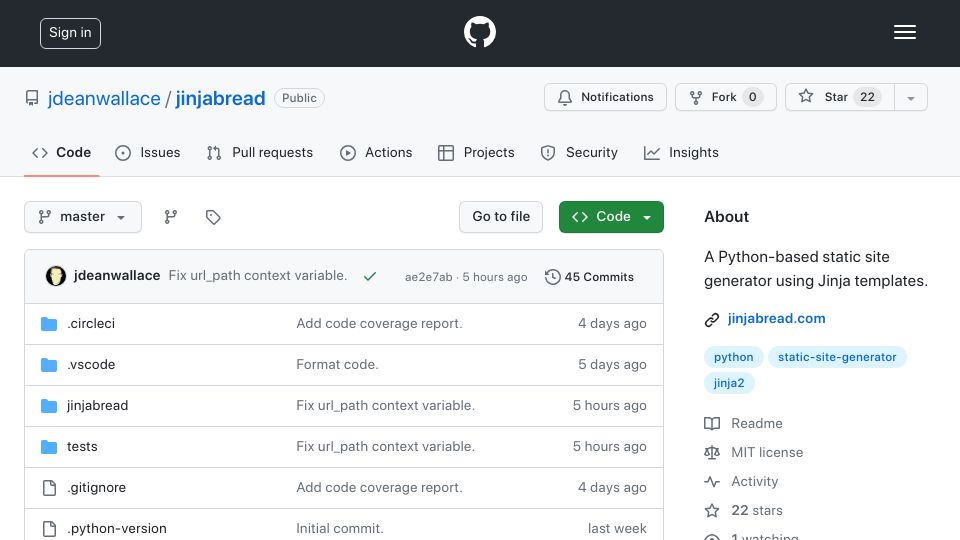
Task: View tags via the tag icon
Action: tap(213, 217)
